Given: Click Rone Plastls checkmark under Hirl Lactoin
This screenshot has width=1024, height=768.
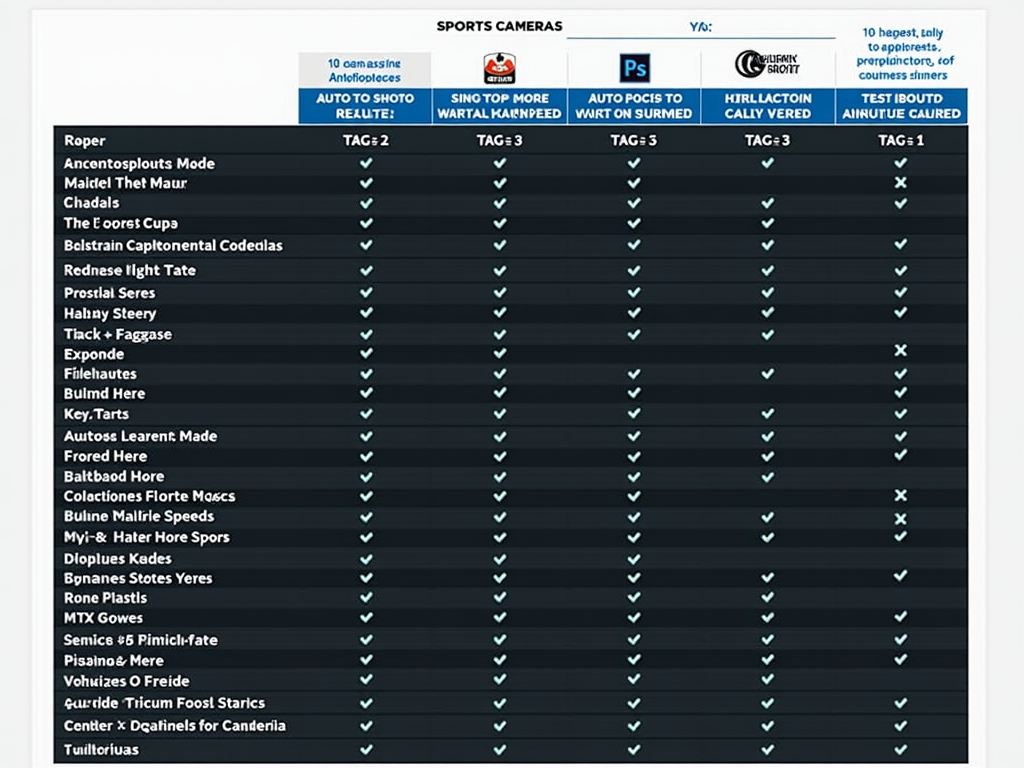Looking at the screenshot, I should (x=767, y=597).
